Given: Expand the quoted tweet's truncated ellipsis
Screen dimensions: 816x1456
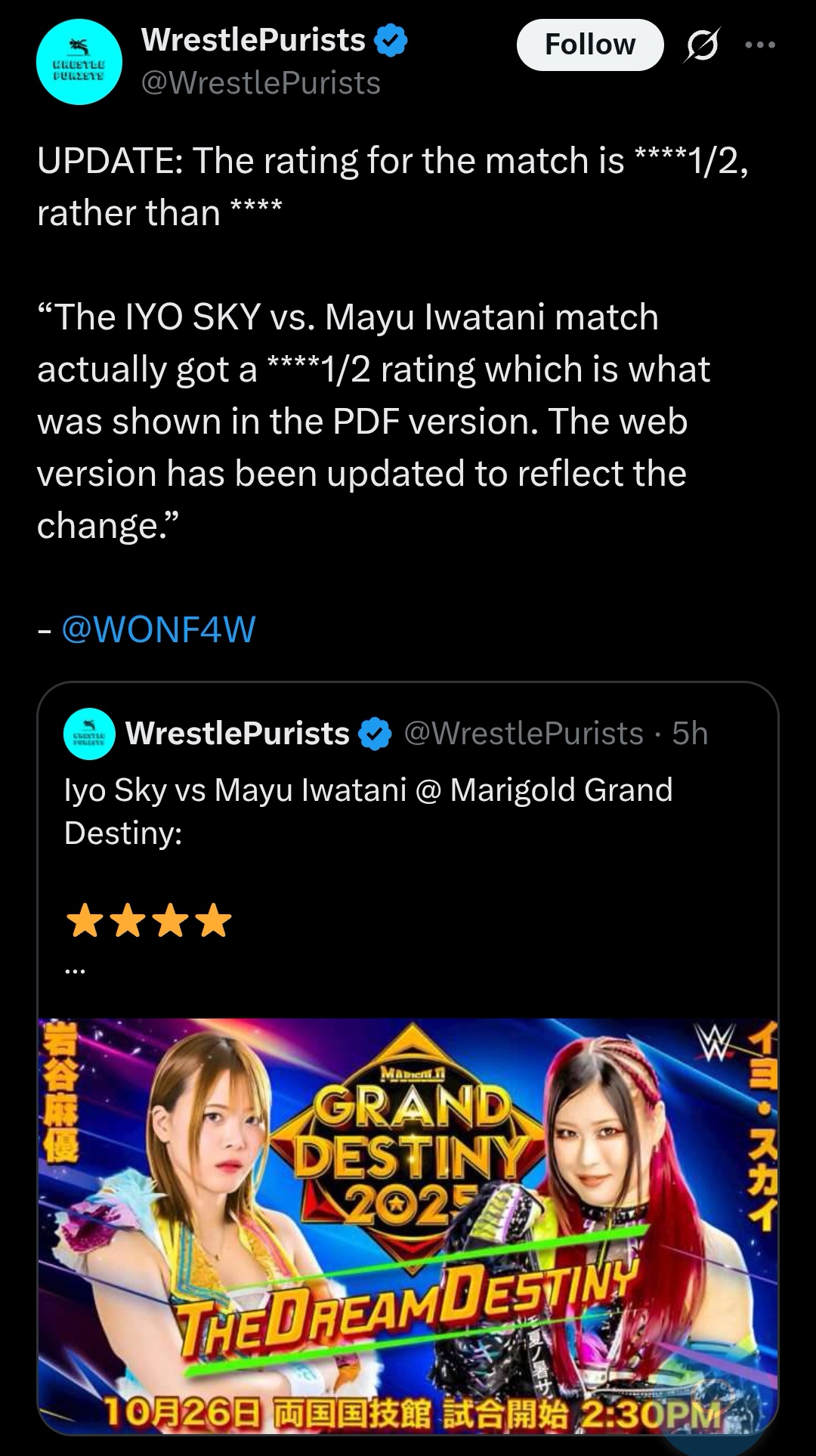Looking at the screenshot, I should click(75, 972).
